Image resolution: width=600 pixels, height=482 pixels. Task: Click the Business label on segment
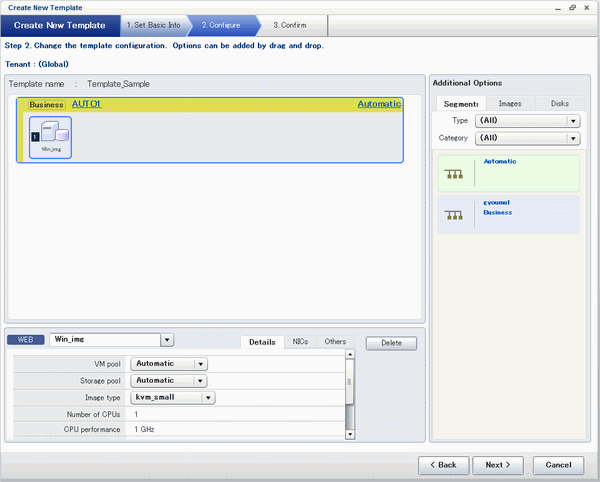pyautogui.click(x=47, y=104)
